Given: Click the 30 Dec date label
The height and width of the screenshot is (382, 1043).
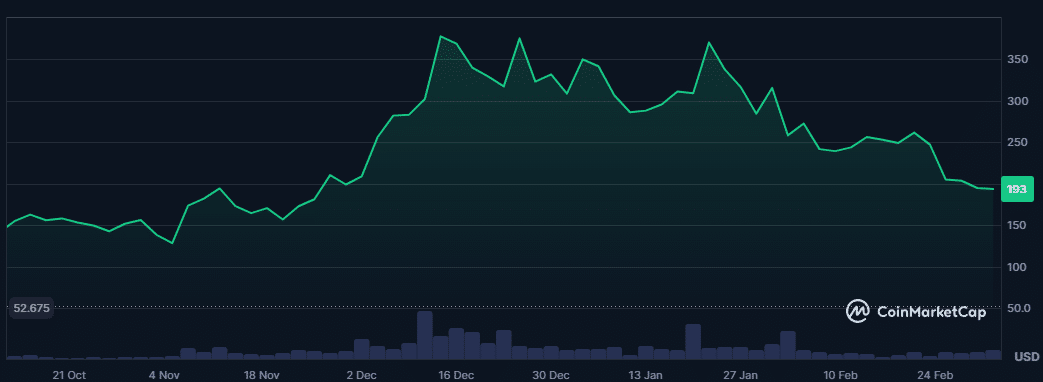Looking at the screenshot, I should pyautogui.click(x=552, y=375).
